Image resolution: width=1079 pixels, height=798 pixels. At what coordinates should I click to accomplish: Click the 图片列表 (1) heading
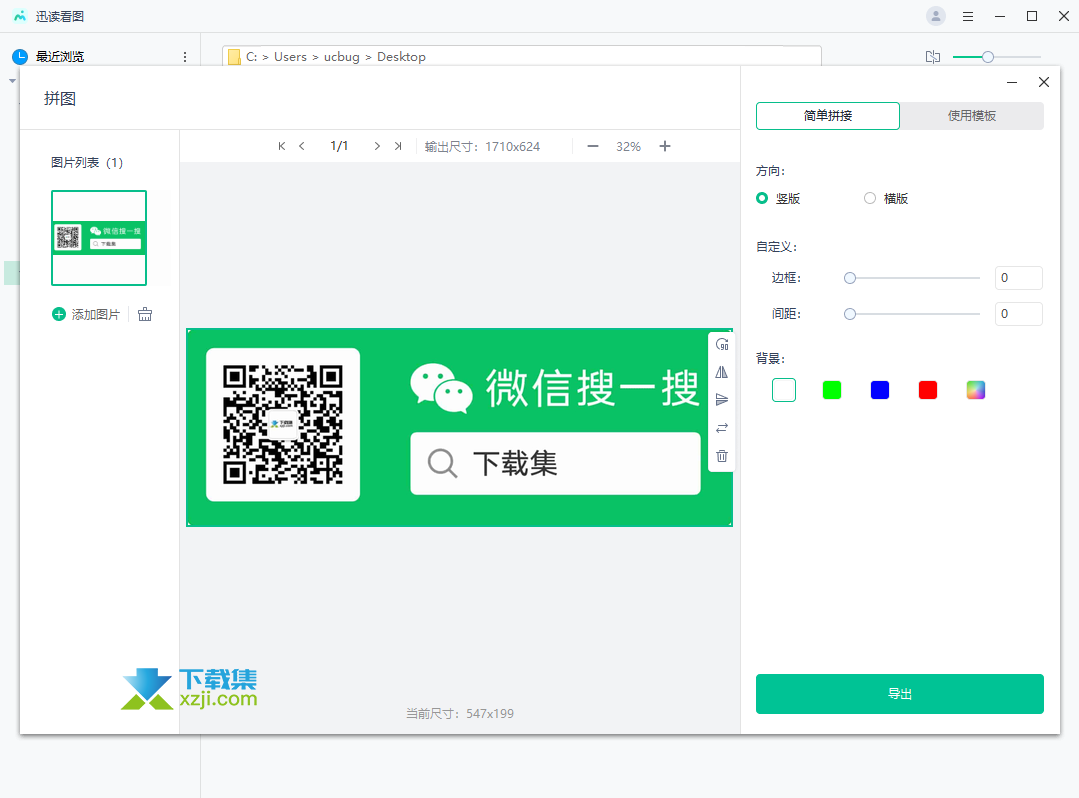[87, 162]
